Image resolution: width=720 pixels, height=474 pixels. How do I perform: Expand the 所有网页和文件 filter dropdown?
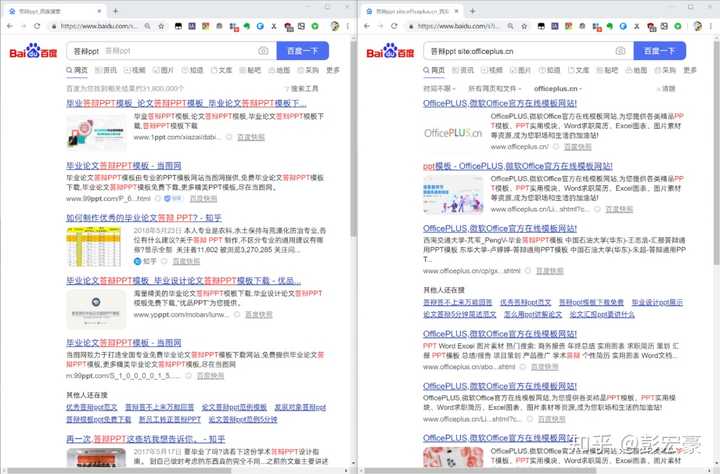495,88
